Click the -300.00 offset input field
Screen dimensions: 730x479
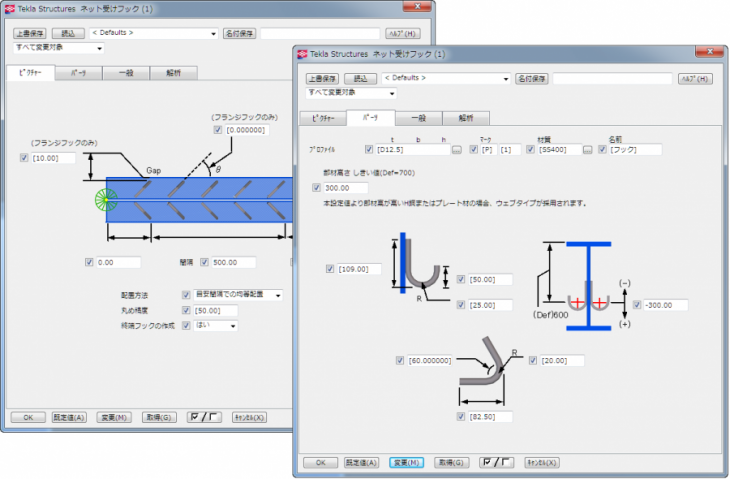tap(666, 305)
